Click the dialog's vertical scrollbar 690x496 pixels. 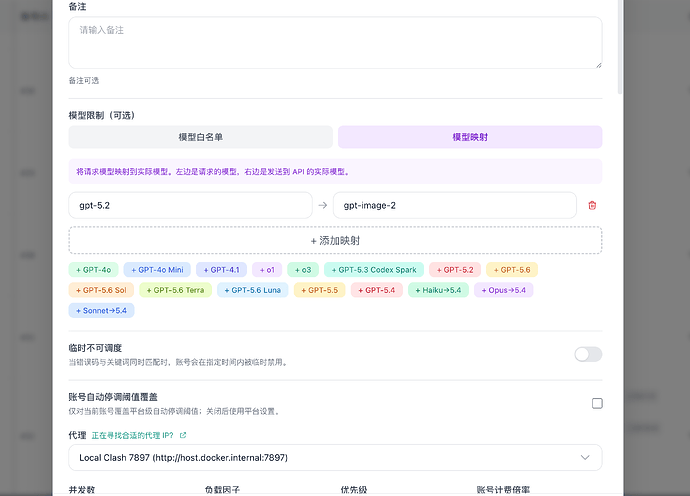pyautogui.click(x=620, y=47)
